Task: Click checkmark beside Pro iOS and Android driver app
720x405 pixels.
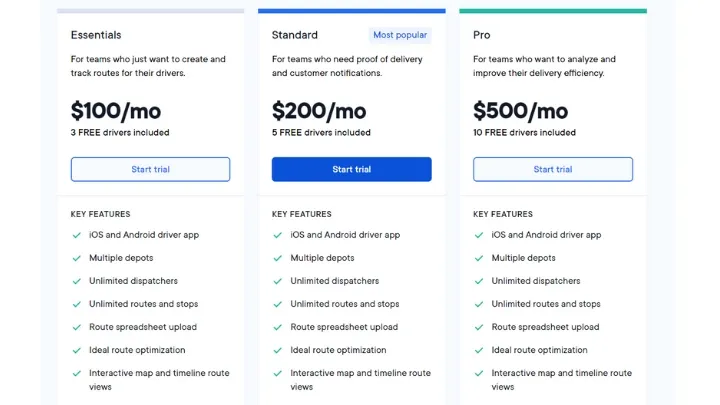Action: pos(479,235)
